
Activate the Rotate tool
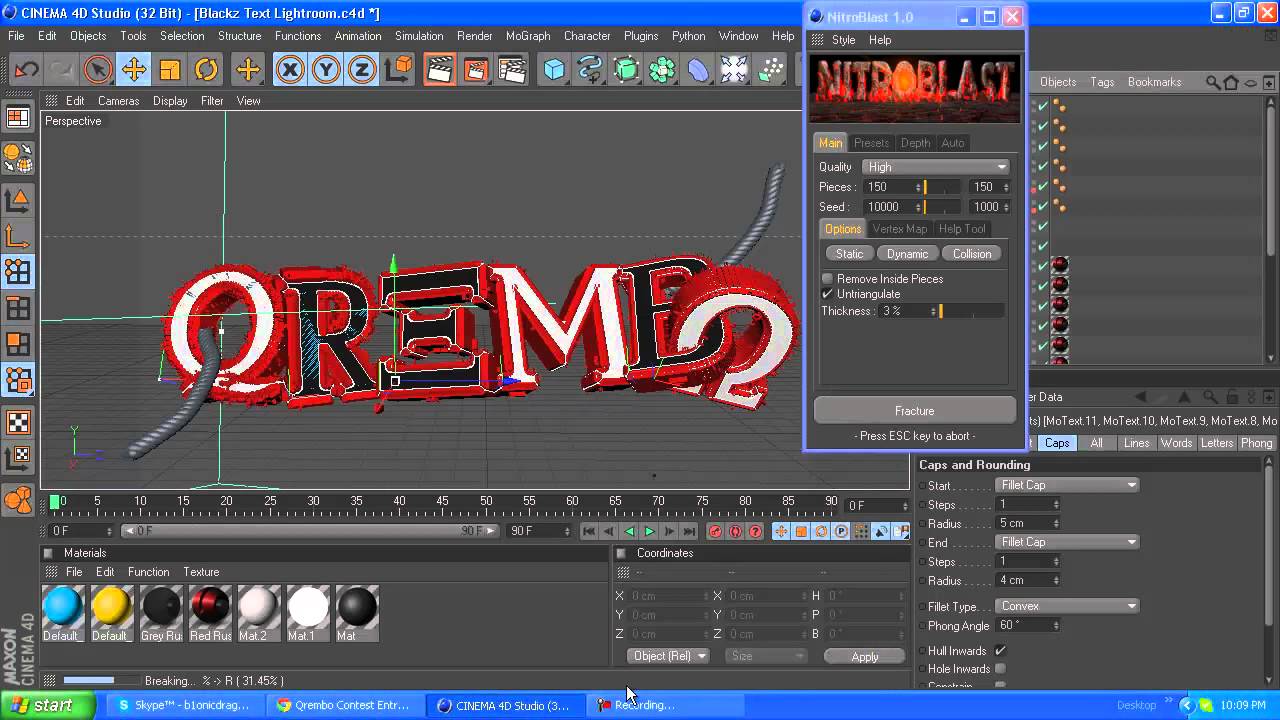[206, 70]
